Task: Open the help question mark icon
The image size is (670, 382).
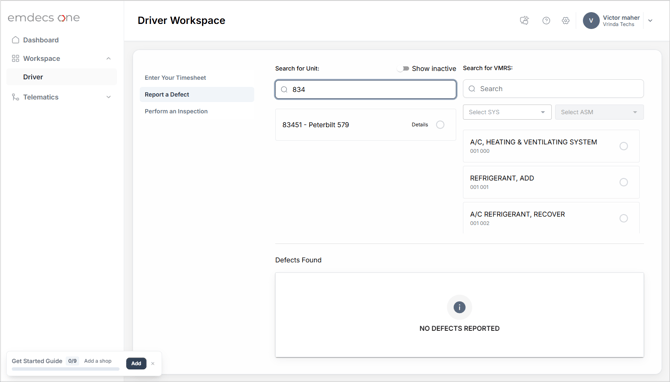Action: click(546, 20)
